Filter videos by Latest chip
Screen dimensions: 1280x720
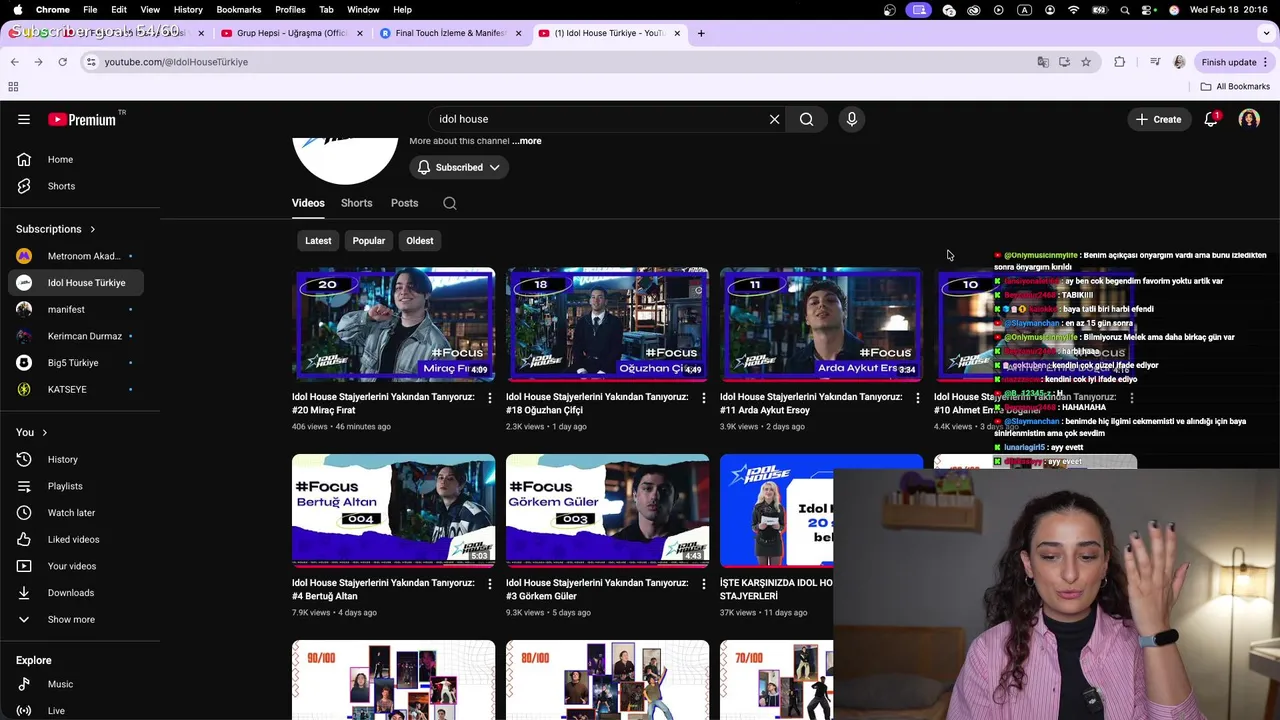coord(318,241)
